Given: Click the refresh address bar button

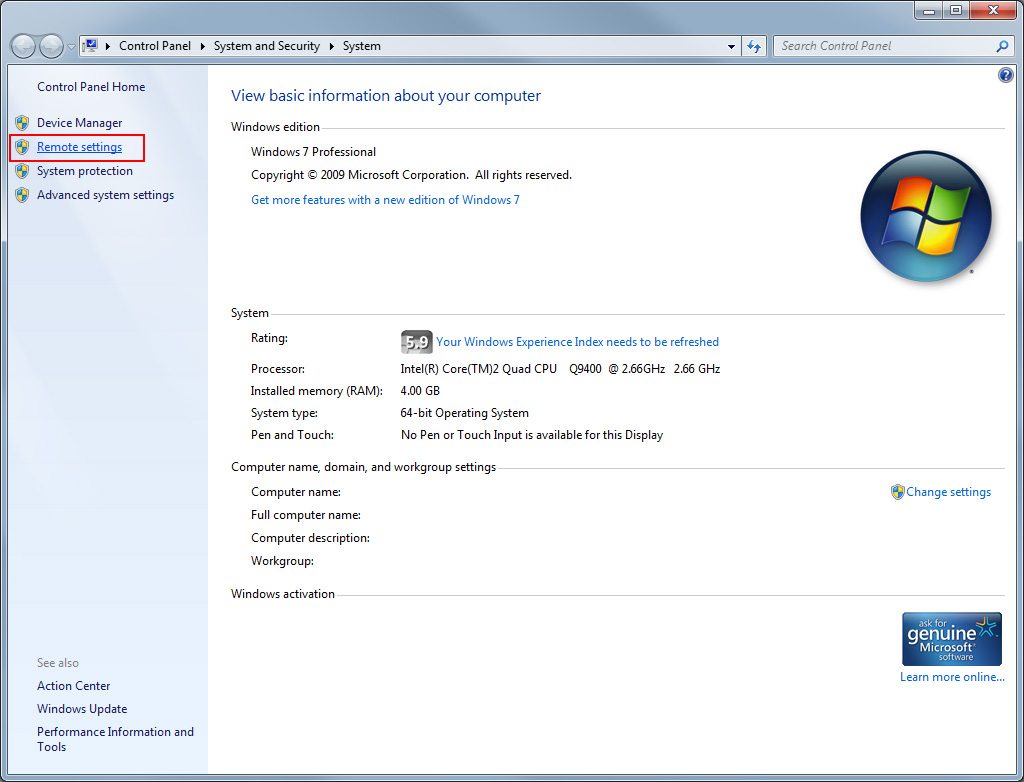Looking at the screenshot, I should [754, 46].
